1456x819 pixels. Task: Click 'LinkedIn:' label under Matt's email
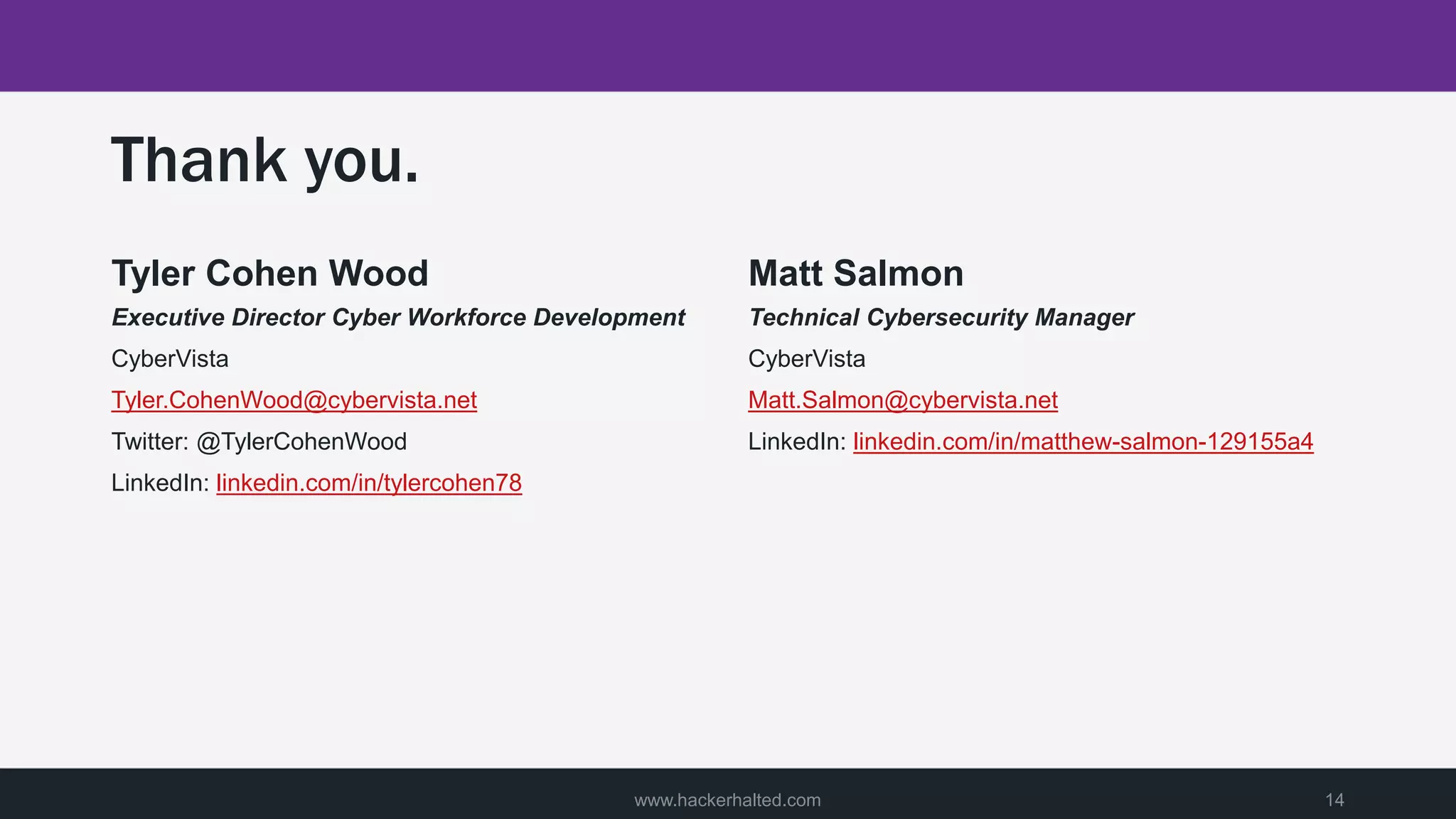(x=797, y=441)
